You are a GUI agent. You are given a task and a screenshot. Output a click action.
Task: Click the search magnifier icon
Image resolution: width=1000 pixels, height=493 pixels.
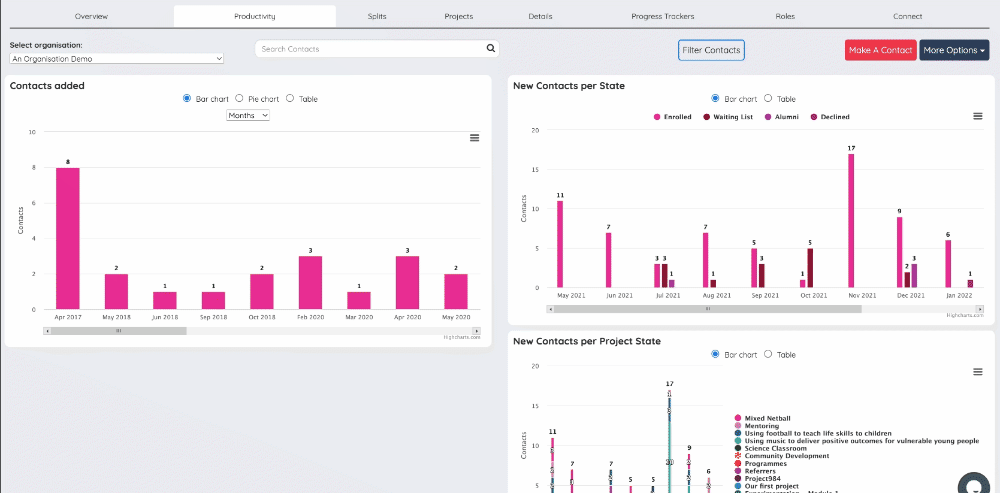pyautogui.click(x=490, y=48)
